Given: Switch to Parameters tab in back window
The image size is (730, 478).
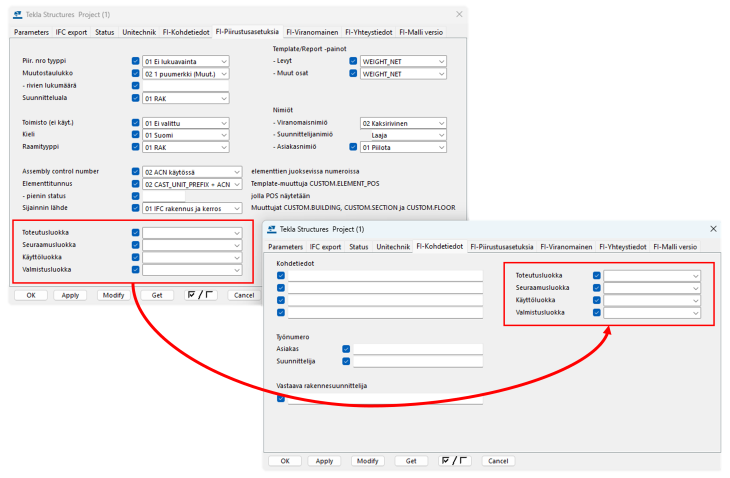Looking at the screenshot, I should [x=31, y=32].
